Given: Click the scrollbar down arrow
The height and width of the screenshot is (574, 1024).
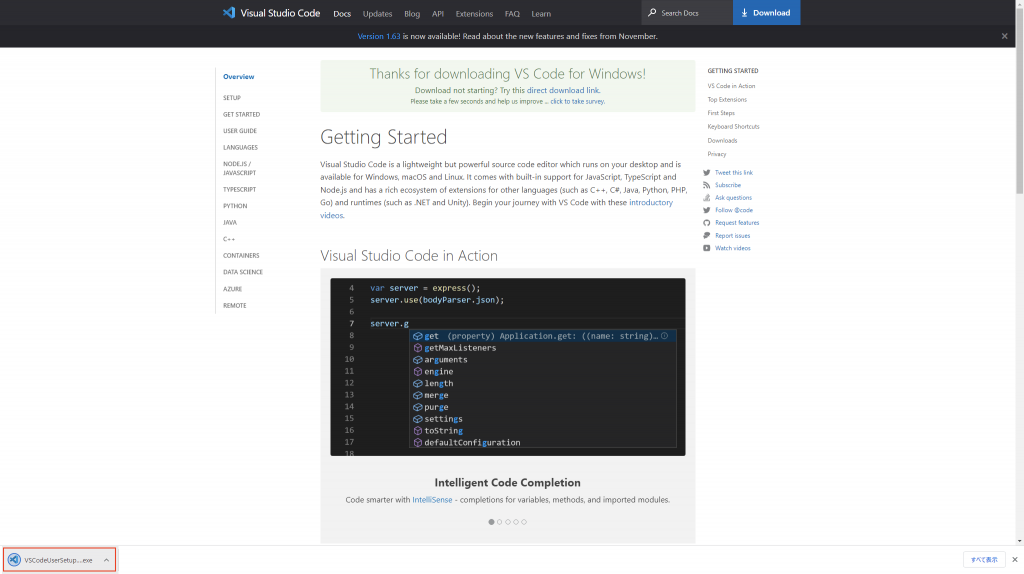Looking at the screenshot, I should (1019, 541).
